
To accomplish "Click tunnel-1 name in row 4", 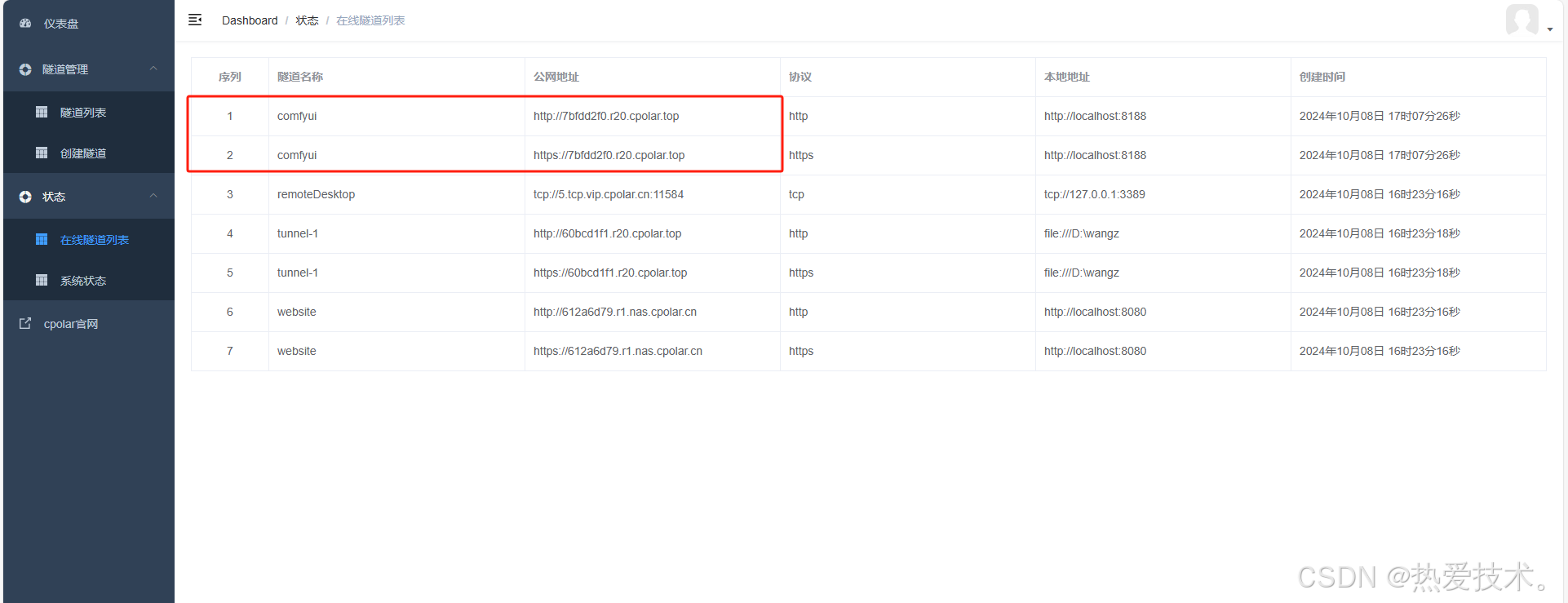I will click(298, 233).
